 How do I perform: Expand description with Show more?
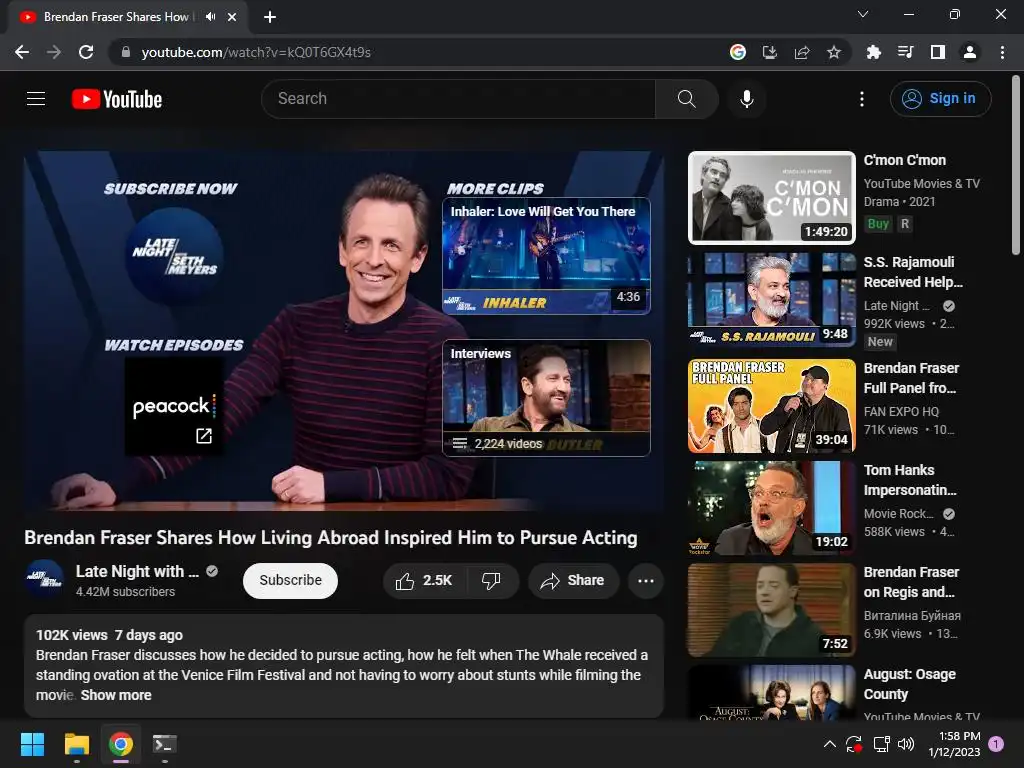[116, 695]
